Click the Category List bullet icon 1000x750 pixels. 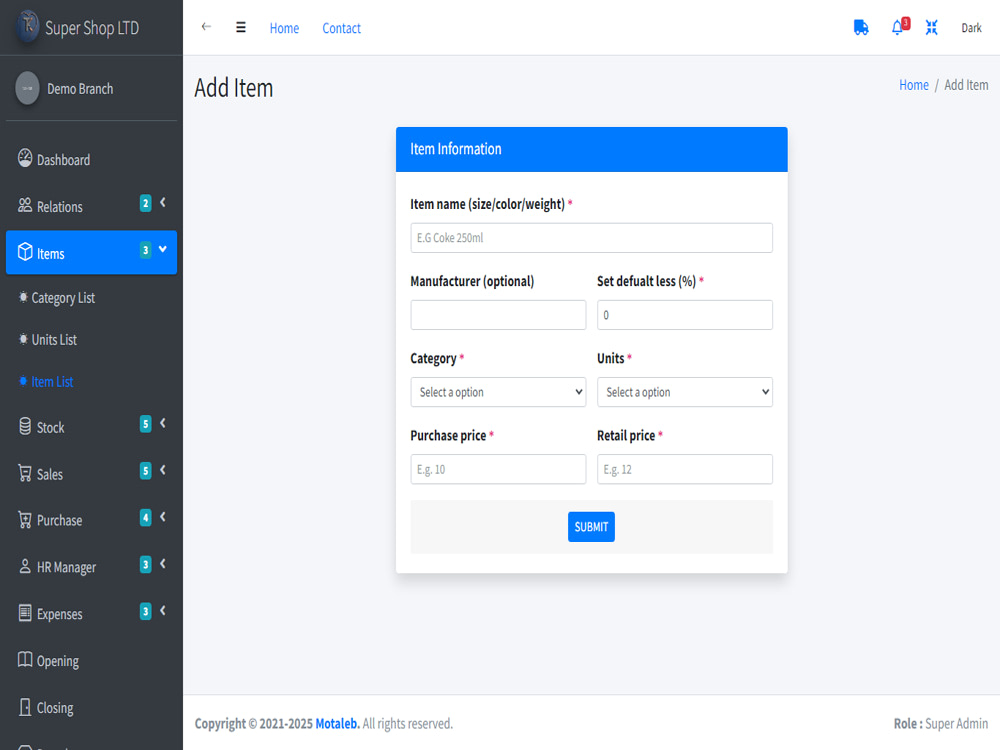click(x=23, y=297)
